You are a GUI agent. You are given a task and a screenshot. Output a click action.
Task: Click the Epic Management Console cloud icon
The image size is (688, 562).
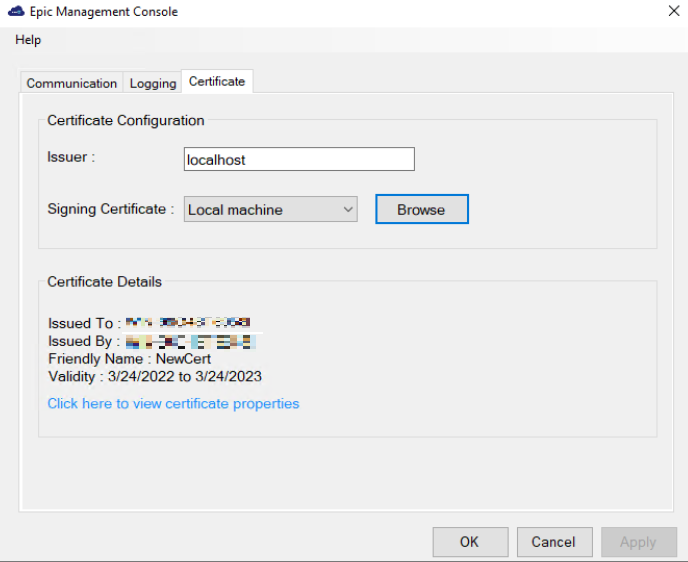(x=16, y=11)
